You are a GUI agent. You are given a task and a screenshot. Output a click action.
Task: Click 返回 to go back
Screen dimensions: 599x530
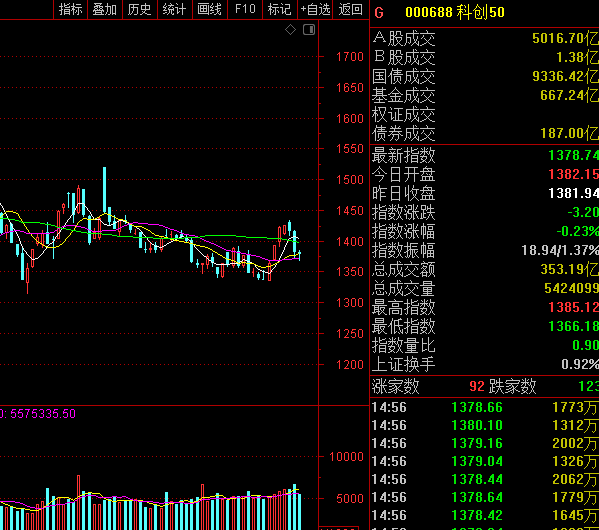pyautogui.click(x=350, y=9)
